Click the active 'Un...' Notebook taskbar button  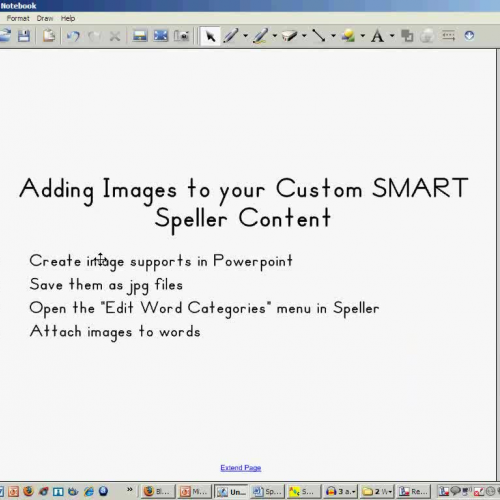[231, 491]
